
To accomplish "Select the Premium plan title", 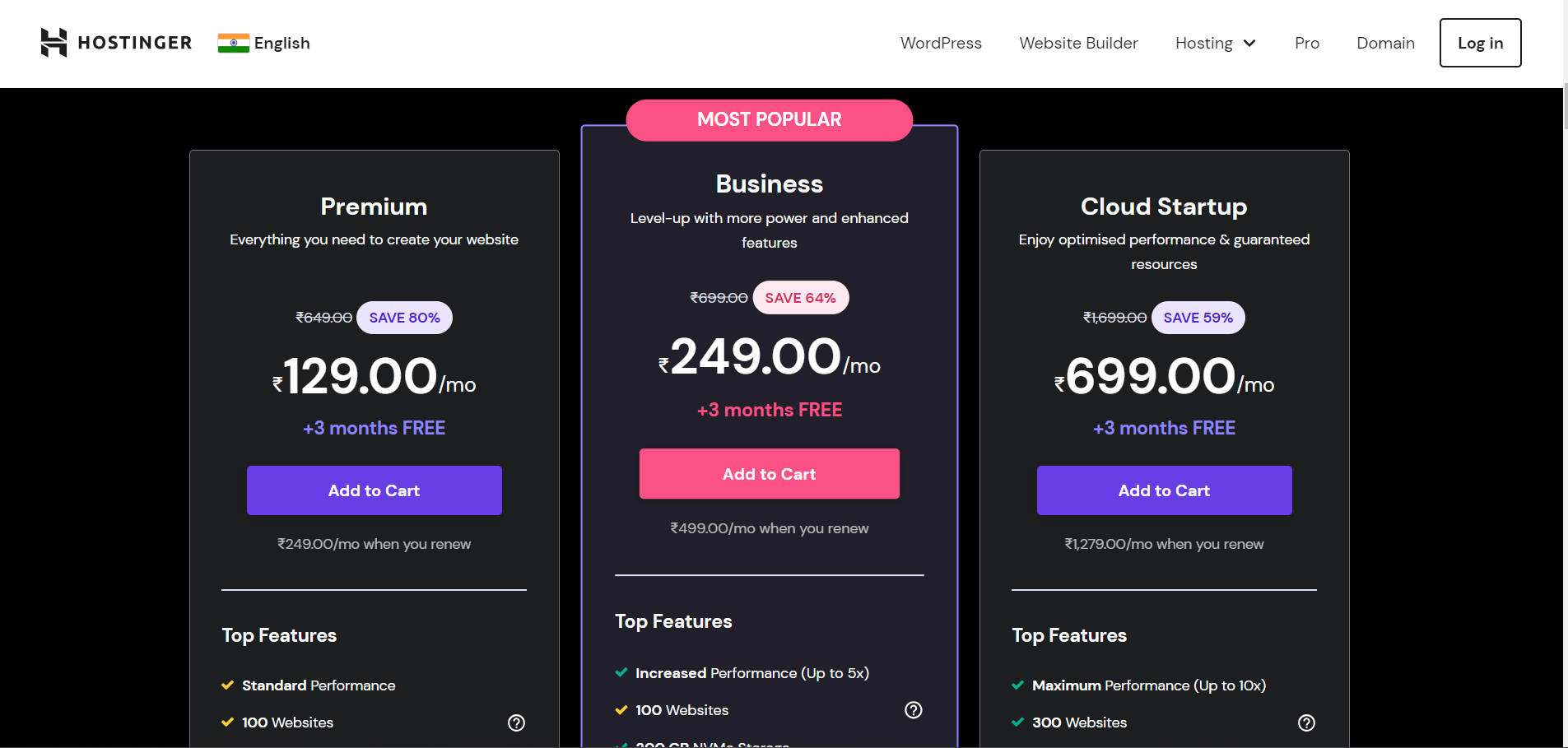I will click(374, 207).
